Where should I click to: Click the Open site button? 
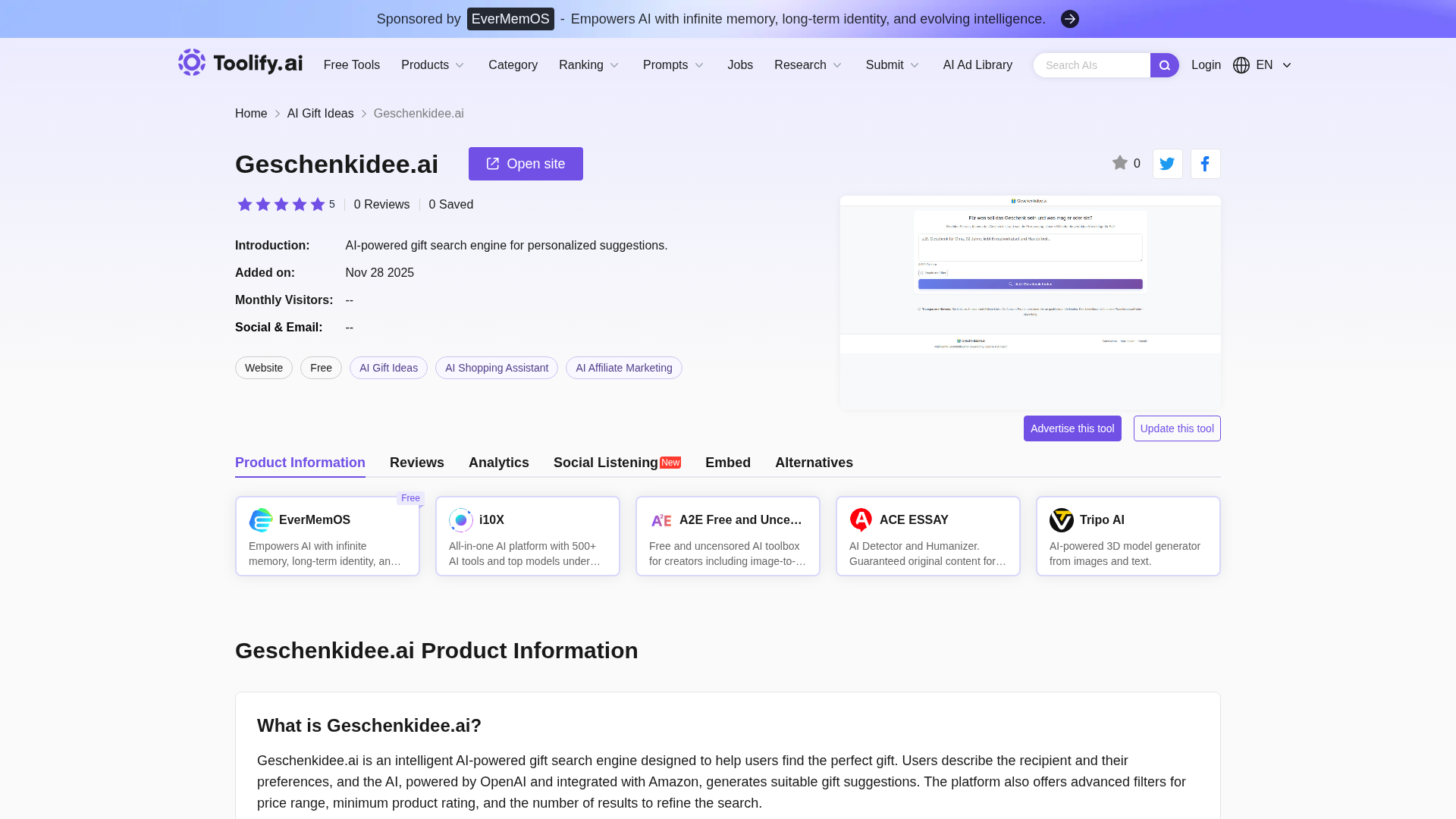tap(526, 164)
